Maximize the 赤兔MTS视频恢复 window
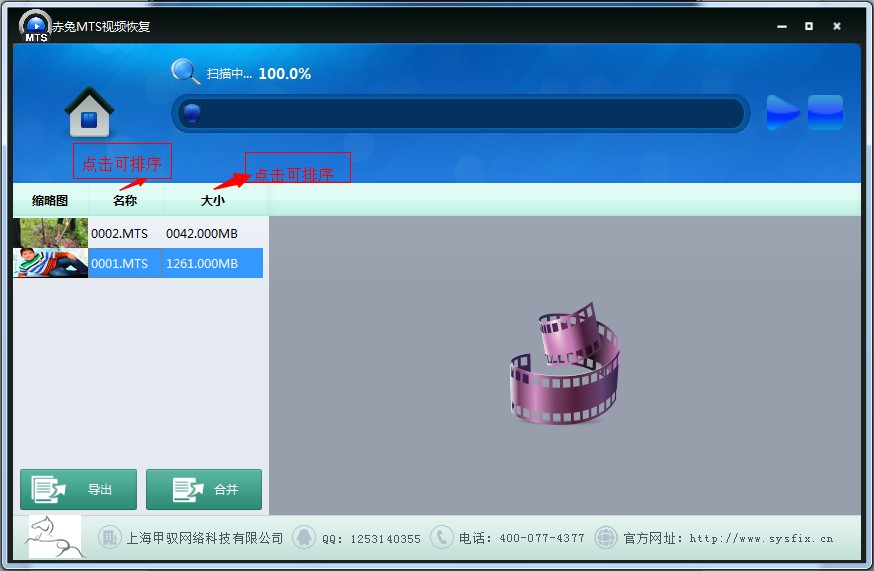Screen dimensions: 874x571 (x=809, y=26)
